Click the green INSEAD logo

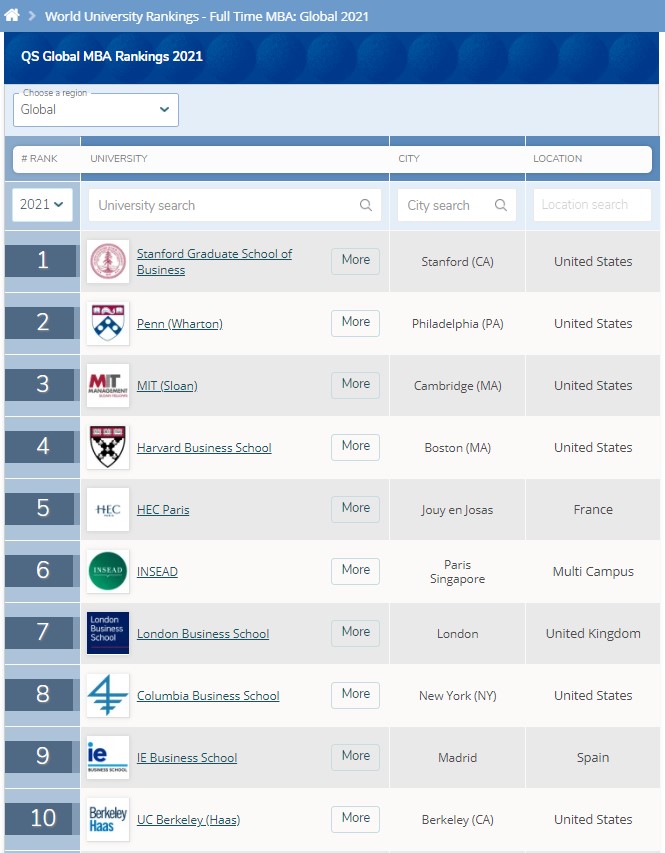(x=108, y=572)
